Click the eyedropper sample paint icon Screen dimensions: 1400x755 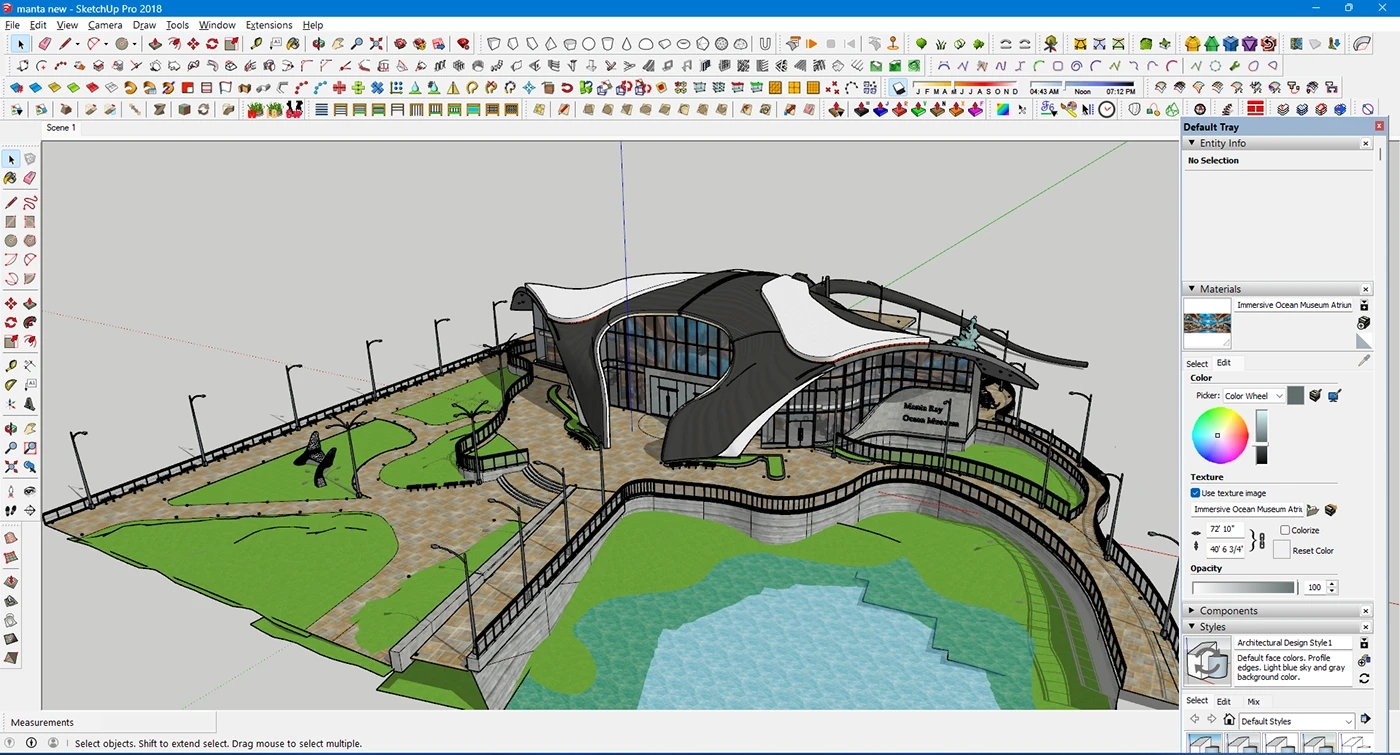(x=1364, y=360)
